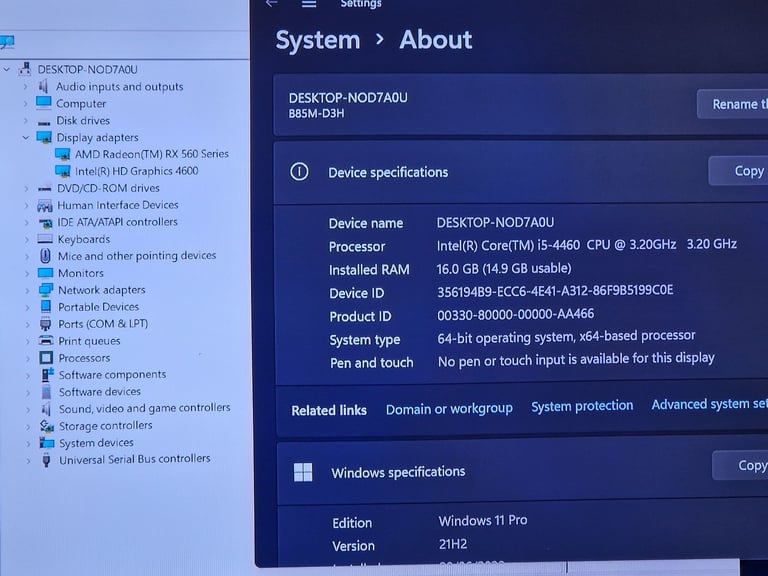The image size is (768, 576).
Task: Open the Domain or workgroup link
Action: click(449, 408)
